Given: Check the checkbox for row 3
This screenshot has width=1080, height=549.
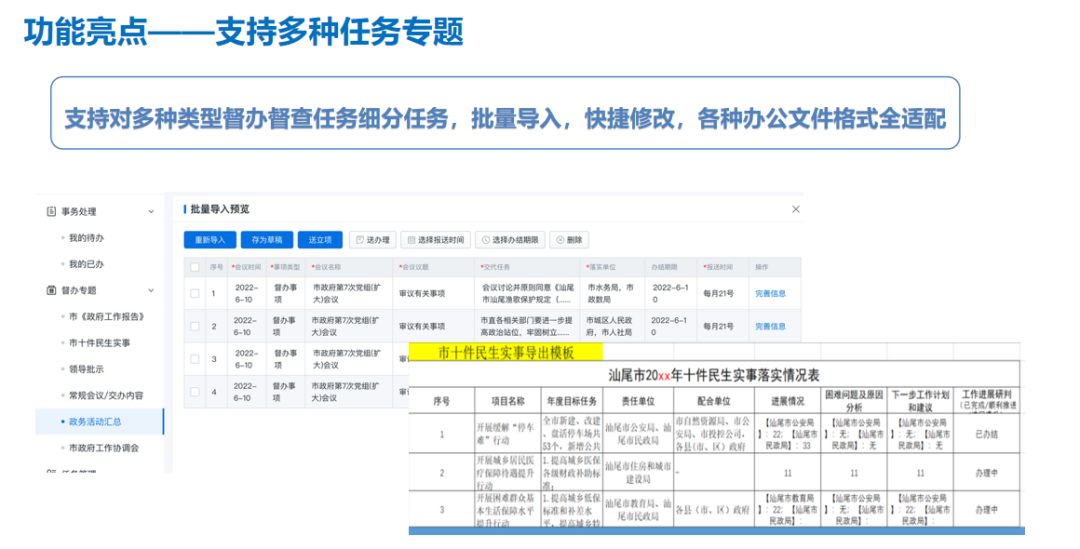Looking at the screenshot, I should click(195, 359).
